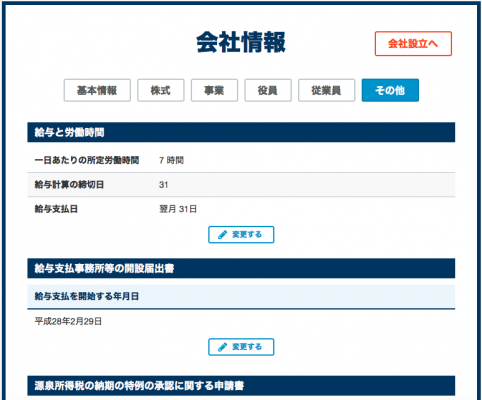Click 変更する under 給与と労働時間
This screenshot has width=482, height=400.
pos(241,235)
